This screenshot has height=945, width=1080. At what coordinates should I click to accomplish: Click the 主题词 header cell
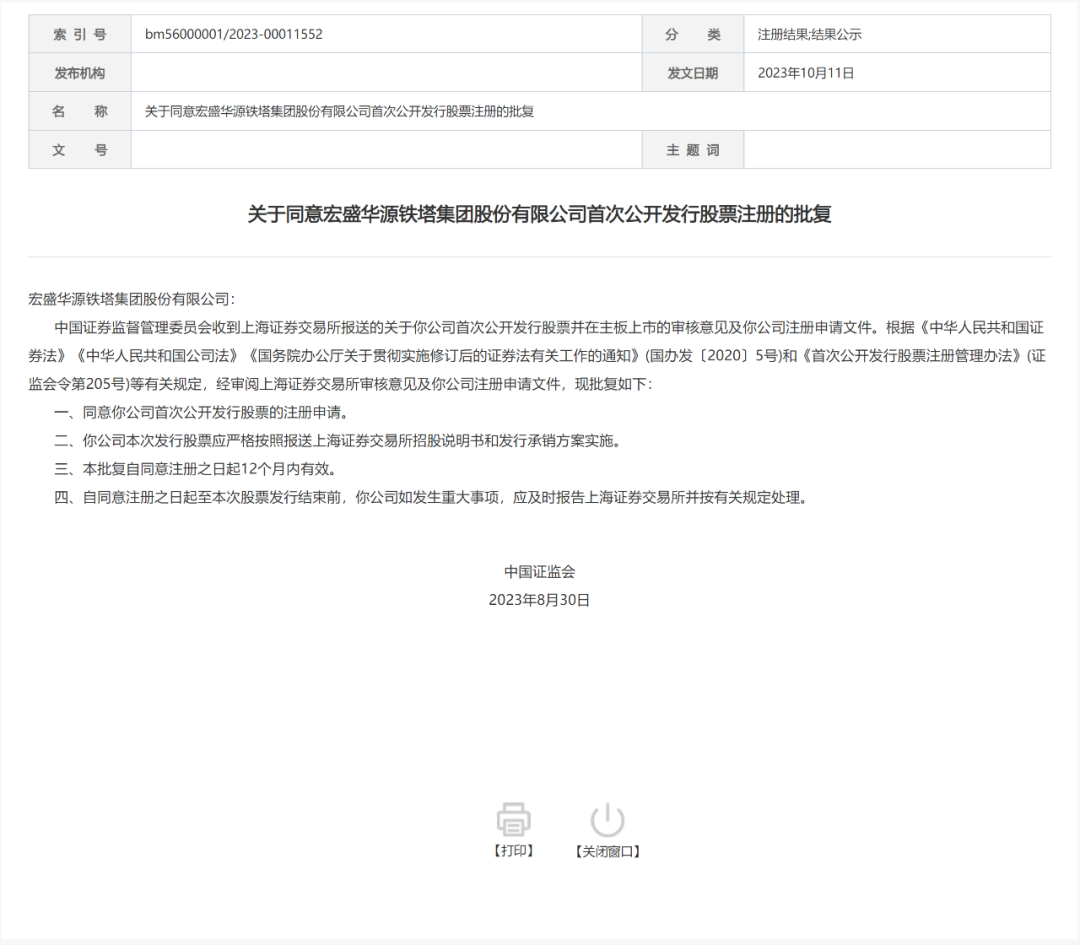pos(693,150)
